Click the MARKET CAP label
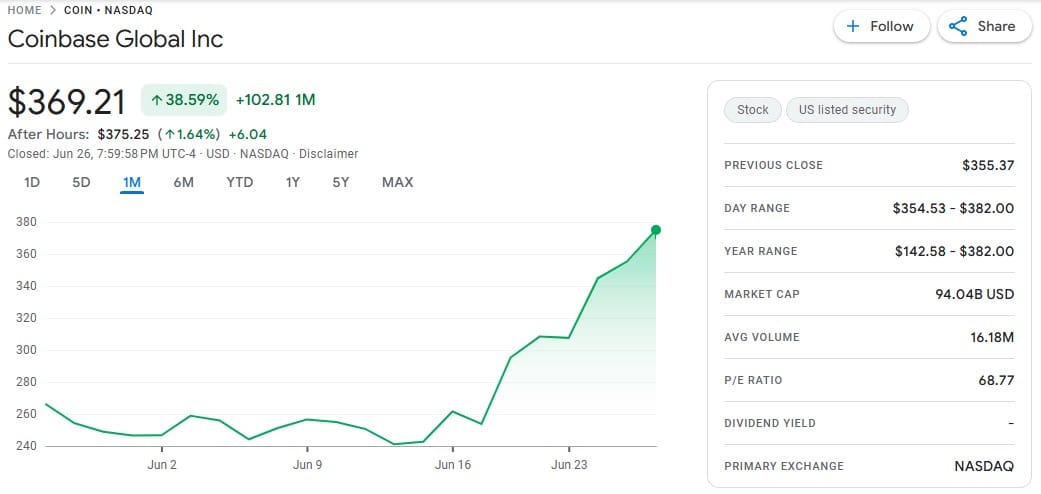Image resolution: width=1041 pixels, height=494 pixels. [761, 294]
